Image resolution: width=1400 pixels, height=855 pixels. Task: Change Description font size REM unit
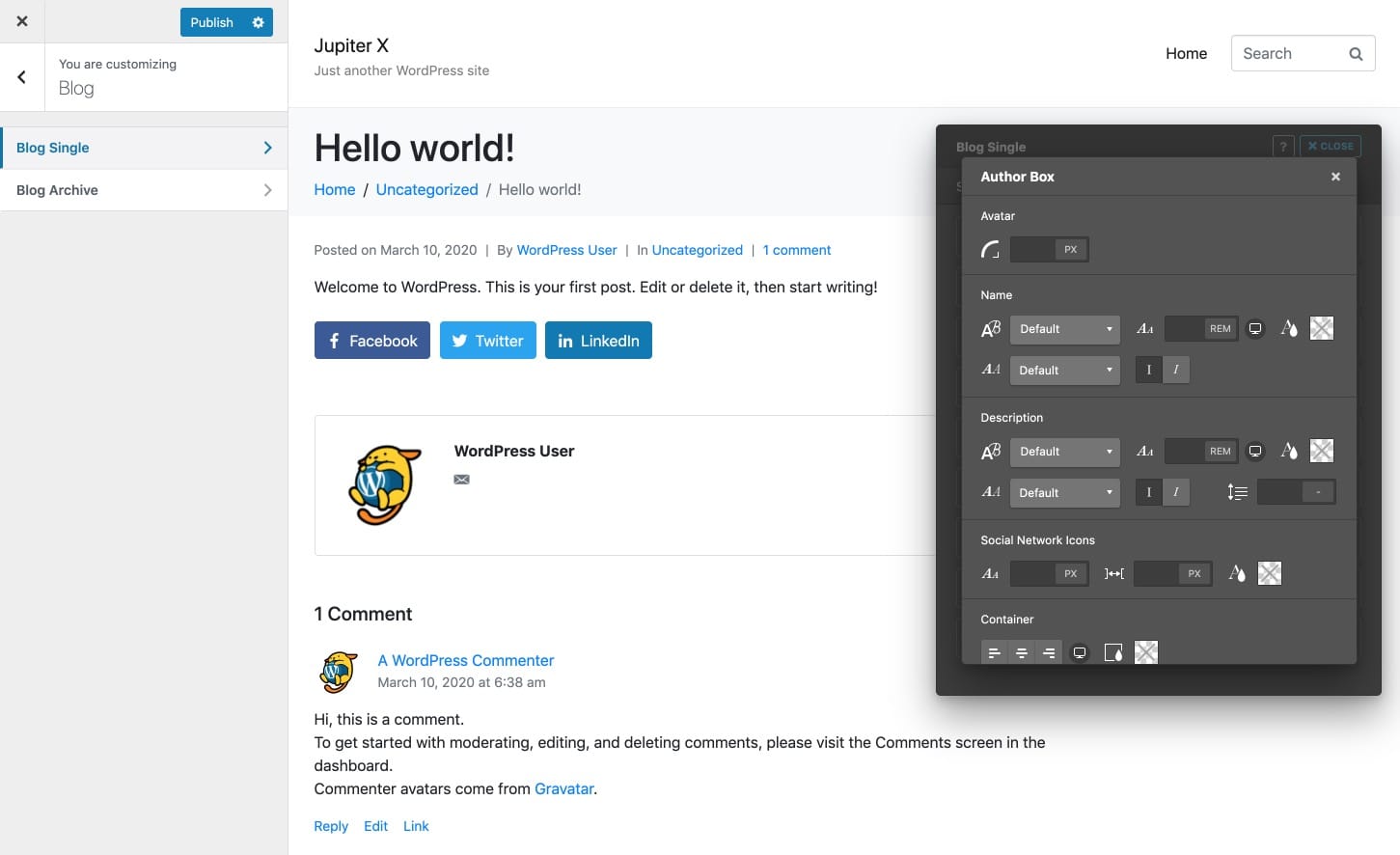1221,452
